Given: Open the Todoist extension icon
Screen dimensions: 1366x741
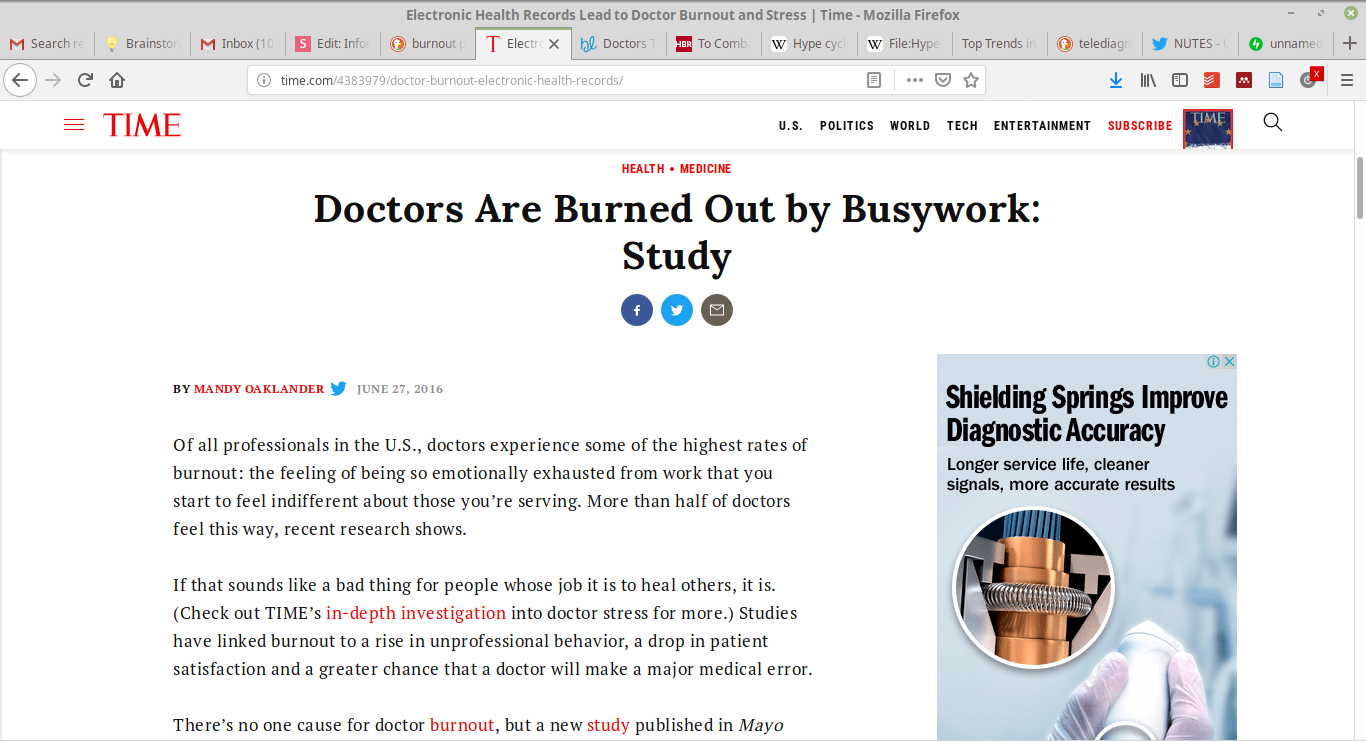Looking at the screenshot, I should pyautogui.click(x=1211, y=80).
